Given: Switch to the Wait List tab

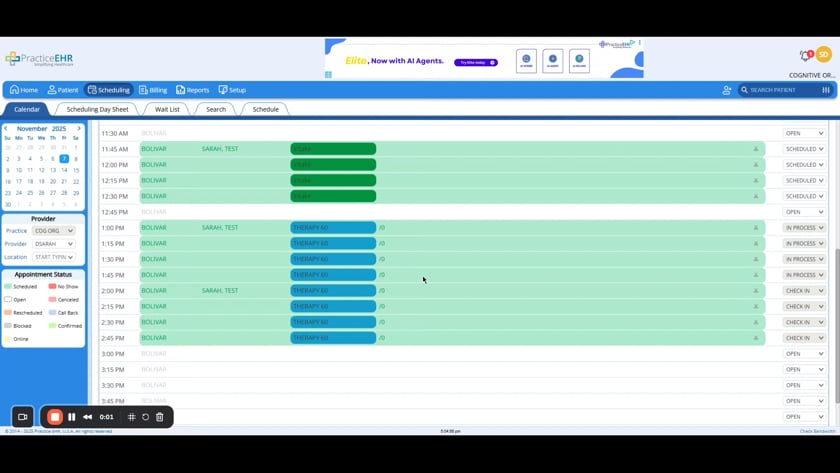Looking at the screenshot, I should click(x=167, y=109).
